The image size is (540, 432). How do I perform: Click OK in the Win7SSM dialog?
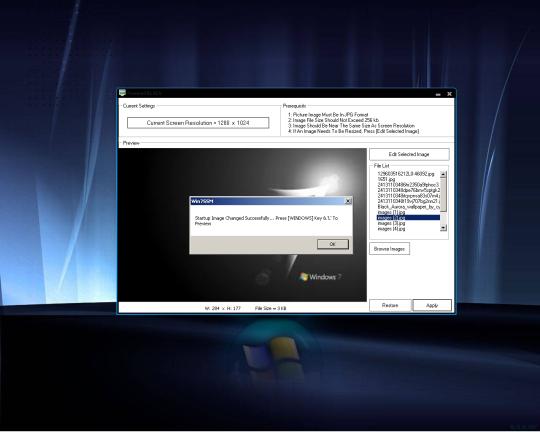pyautogui.click(x=333, y=244)
